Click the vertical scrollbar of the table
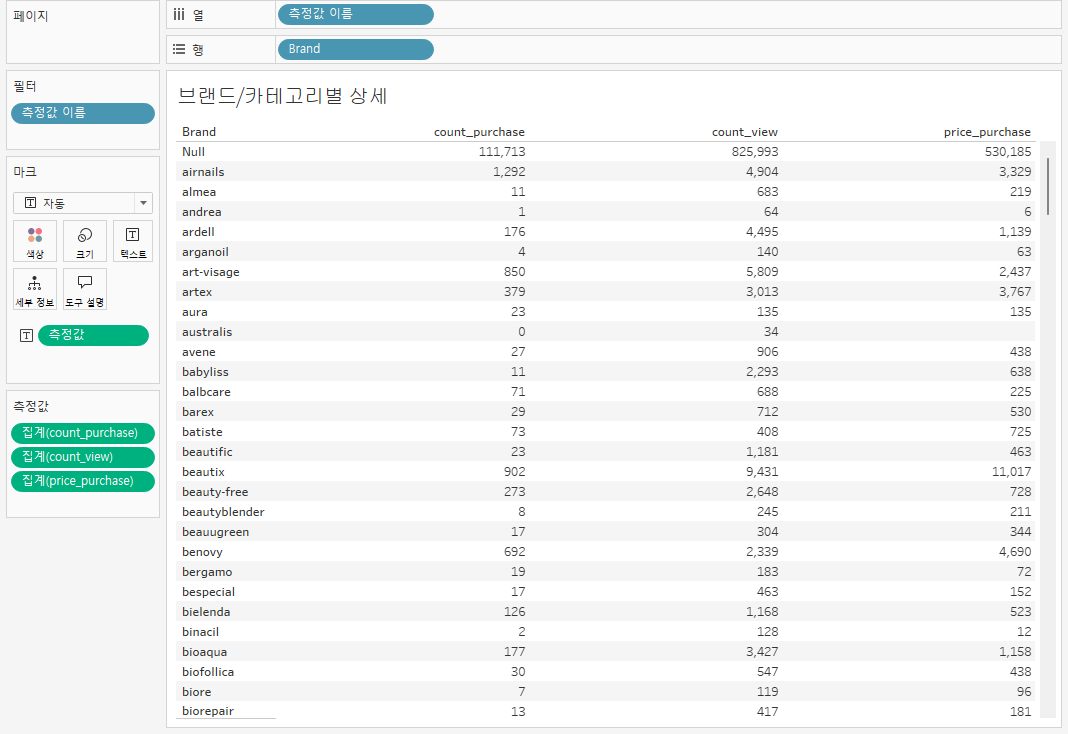1068x734 pixels. click(1048, 186)
